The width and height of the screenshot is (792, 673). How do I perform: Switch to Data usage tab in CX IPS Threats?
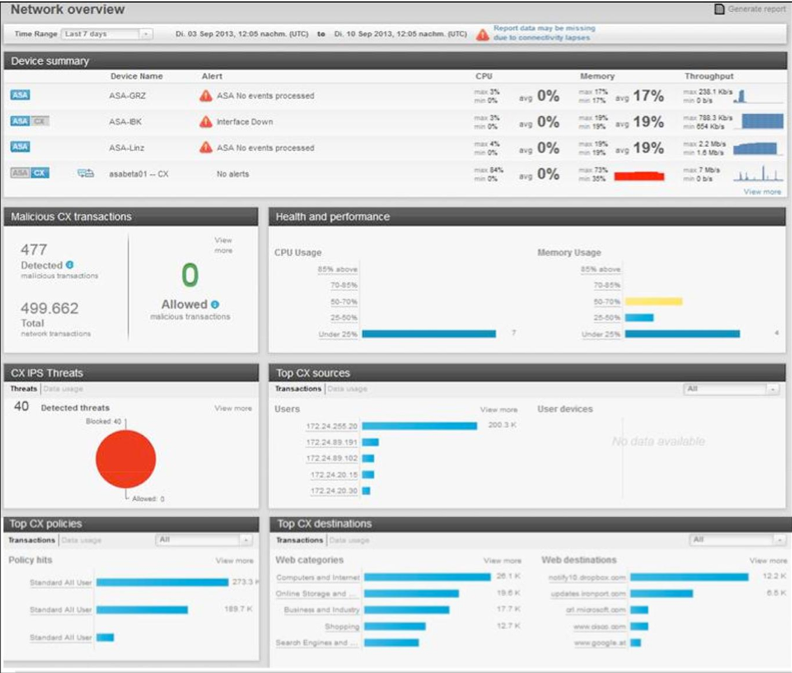click(x=62, y=389)
